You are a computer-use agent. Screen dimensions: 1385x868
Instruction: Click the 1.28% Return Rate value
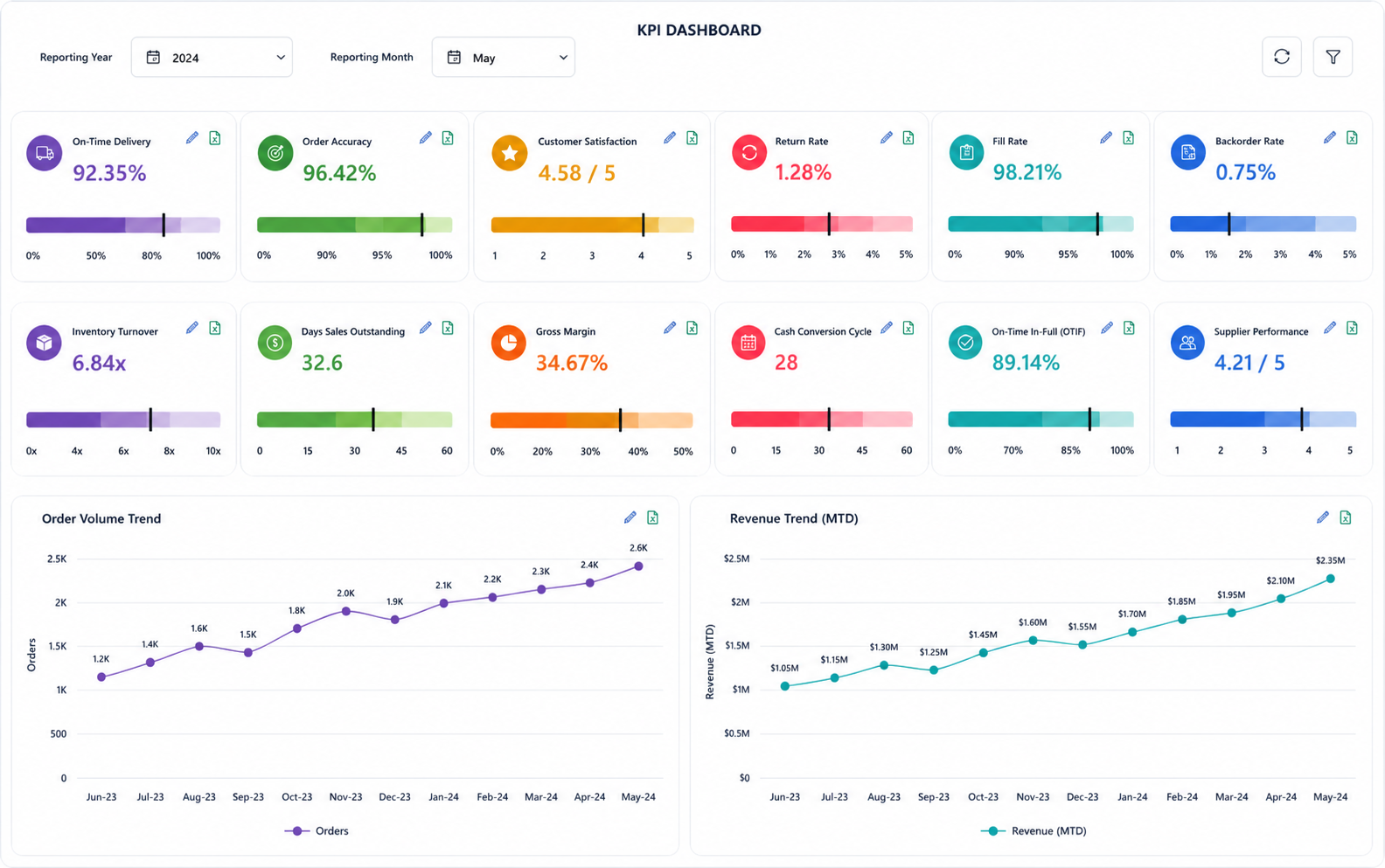click(803, 173)
